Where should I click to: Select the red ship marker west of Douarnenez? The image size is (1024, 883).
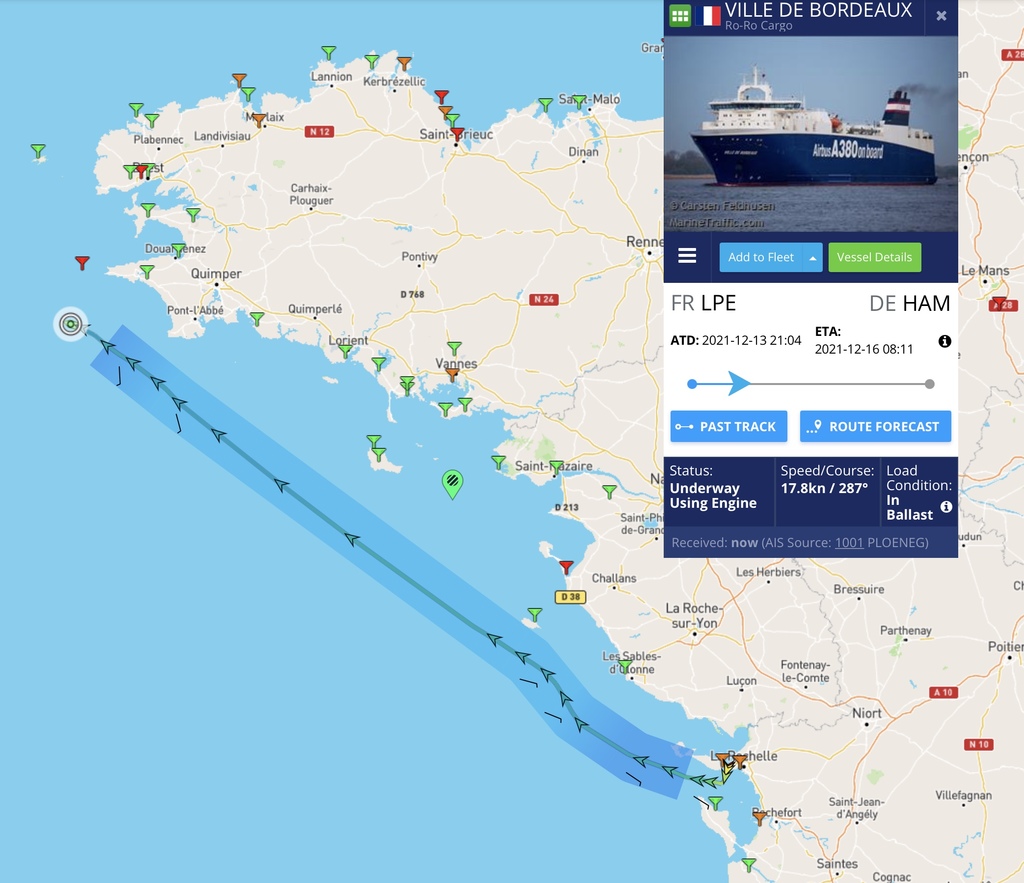coord(82,262)
